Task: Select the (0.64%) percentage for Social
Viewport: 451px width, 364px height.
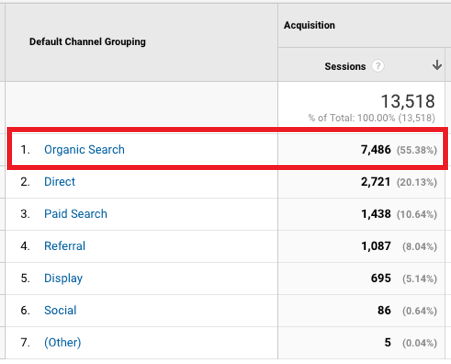Action: click(x=419, y=311)
